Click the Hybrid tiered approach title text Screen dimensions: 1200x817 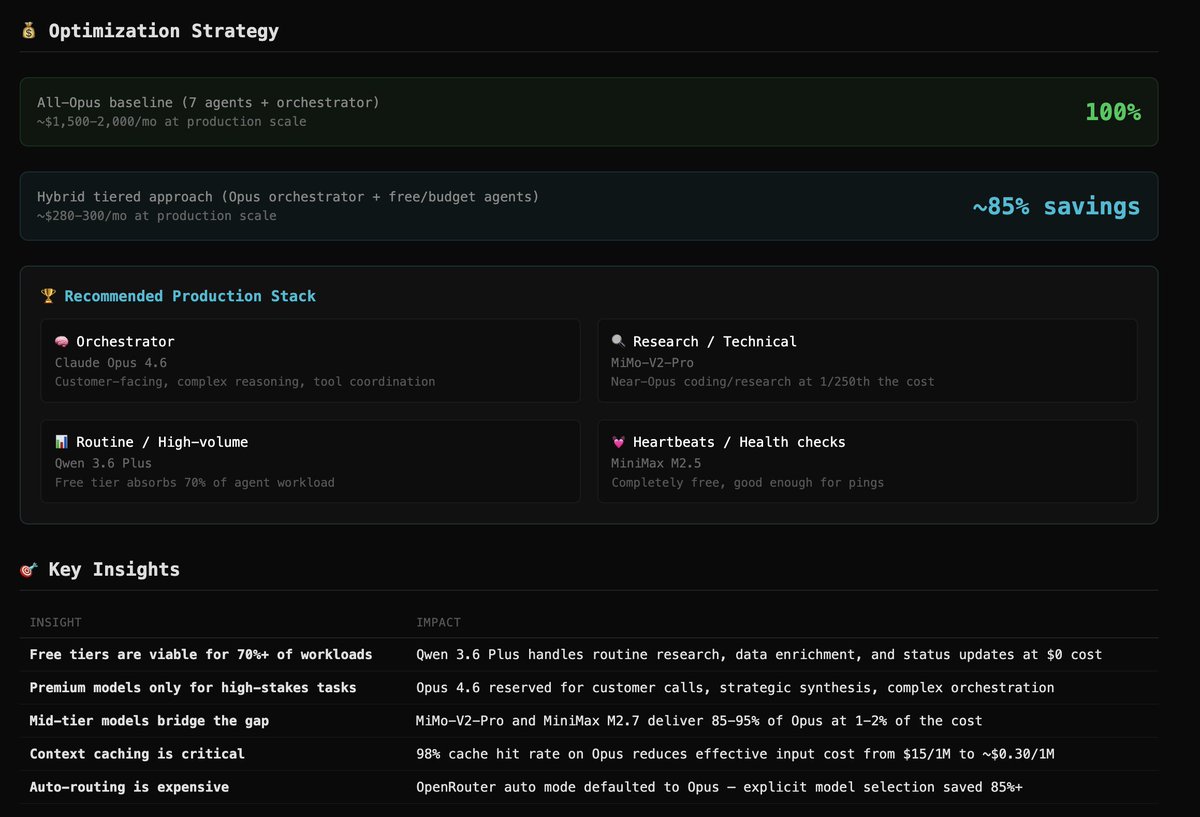point(288,197)
